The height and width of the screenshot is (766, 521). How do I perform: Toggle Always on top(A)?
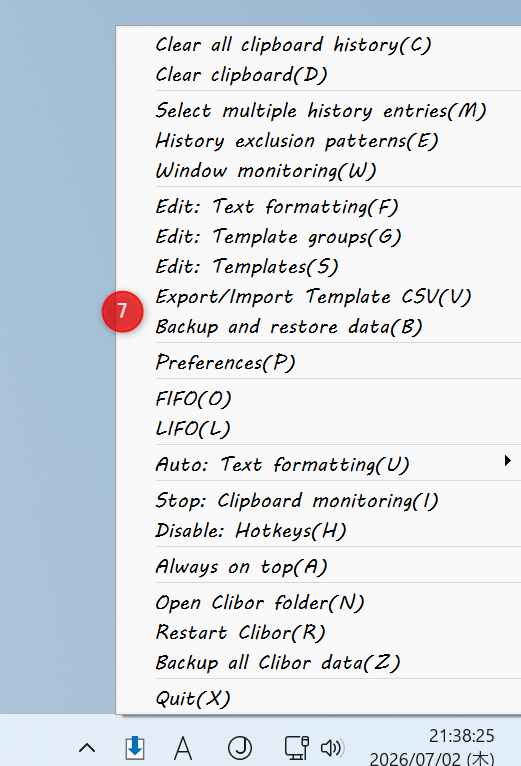point(319,566)
